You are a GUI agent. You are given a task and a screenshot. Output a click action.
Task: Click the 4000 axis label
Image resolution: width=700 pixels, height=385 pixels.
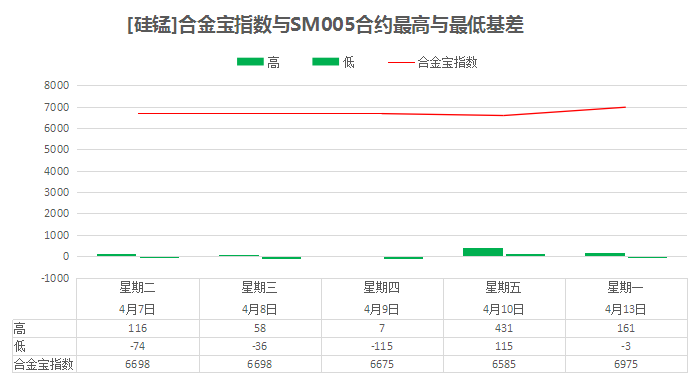tap(57, 171)
